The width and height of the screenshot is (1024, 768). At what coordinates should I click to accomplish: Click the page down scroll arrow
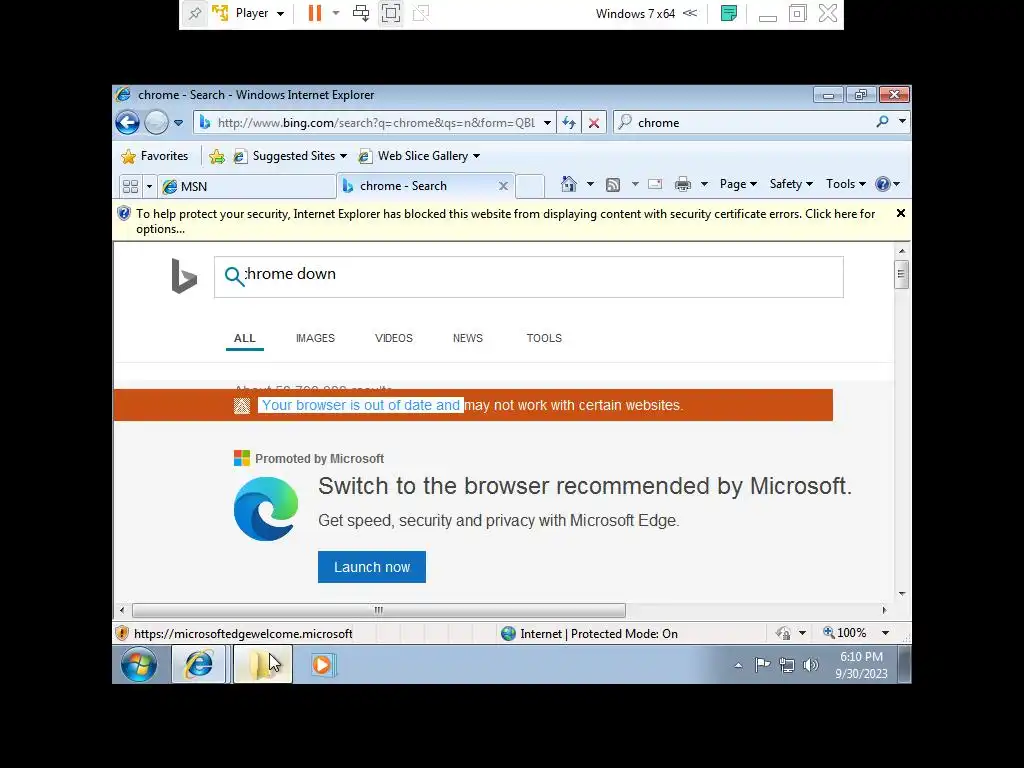902,593
